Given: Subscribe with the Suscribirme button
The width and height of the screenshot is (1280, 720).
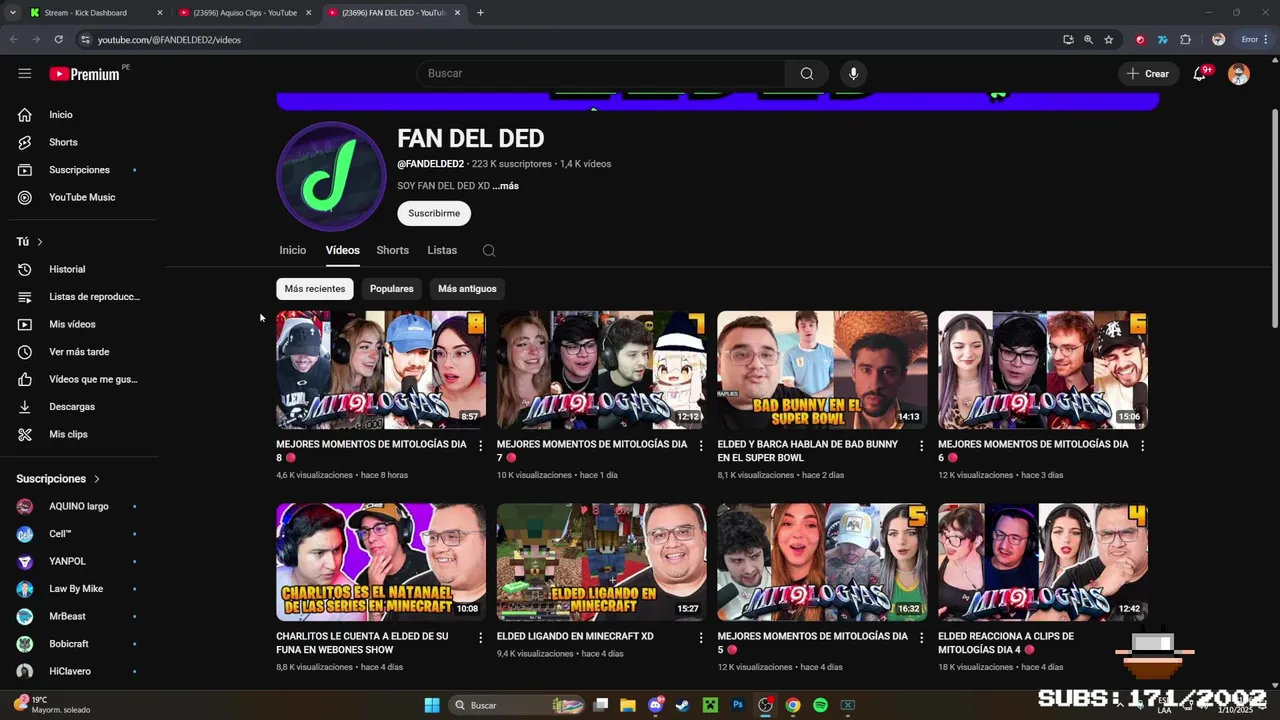Looking at the screenshot, I should 434,213.
